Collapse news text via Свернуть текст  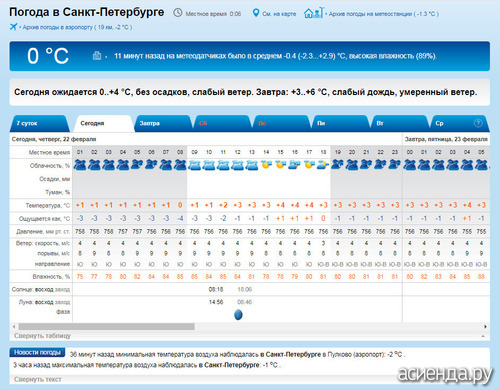pos(38,379)
